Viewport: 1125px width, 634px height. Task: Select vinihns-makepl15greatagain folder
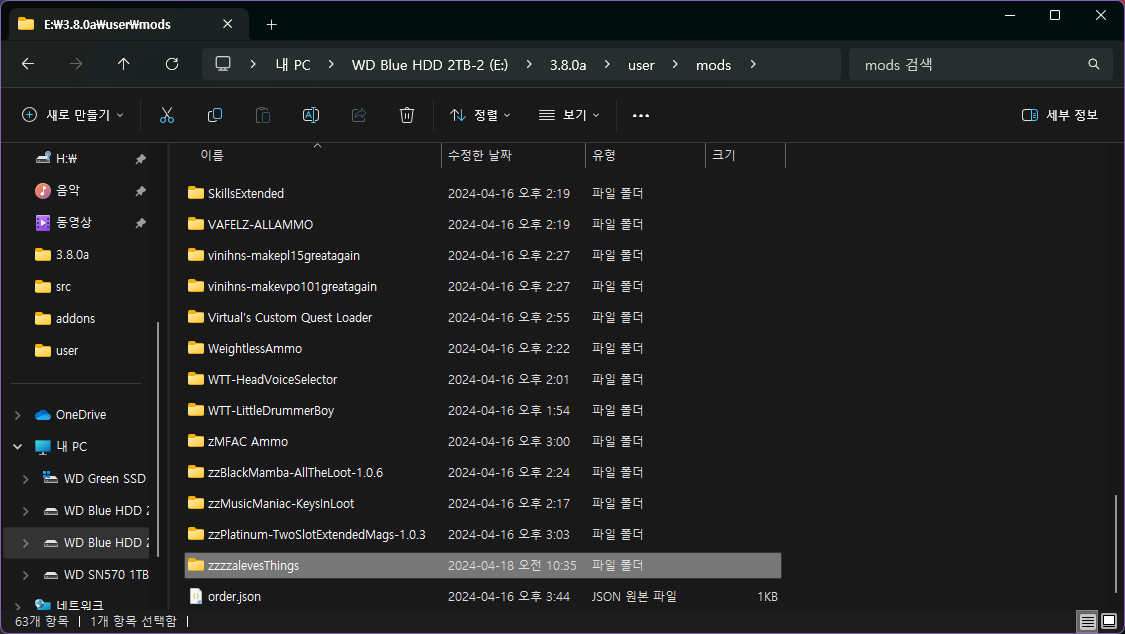(283, 255)
